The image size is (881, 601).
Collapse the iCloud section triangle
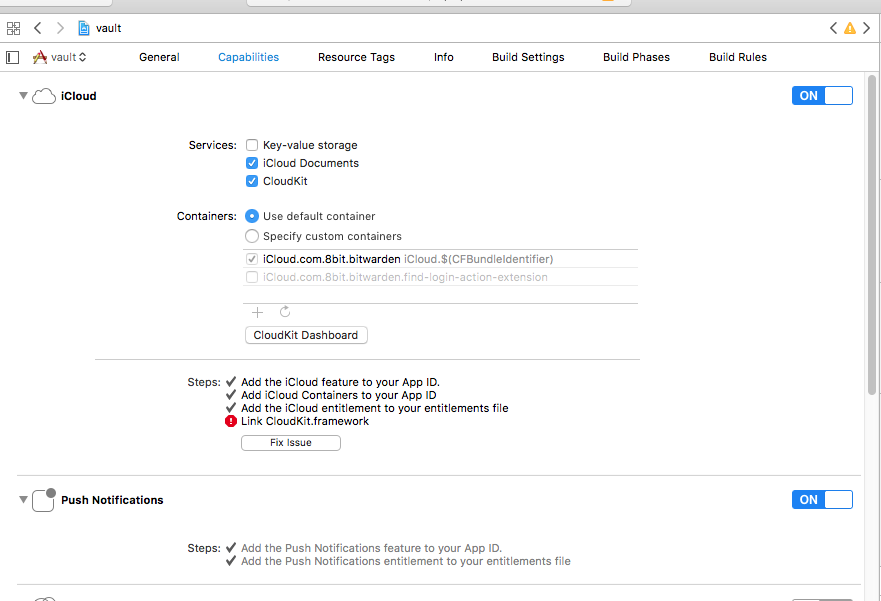[23, 95]
